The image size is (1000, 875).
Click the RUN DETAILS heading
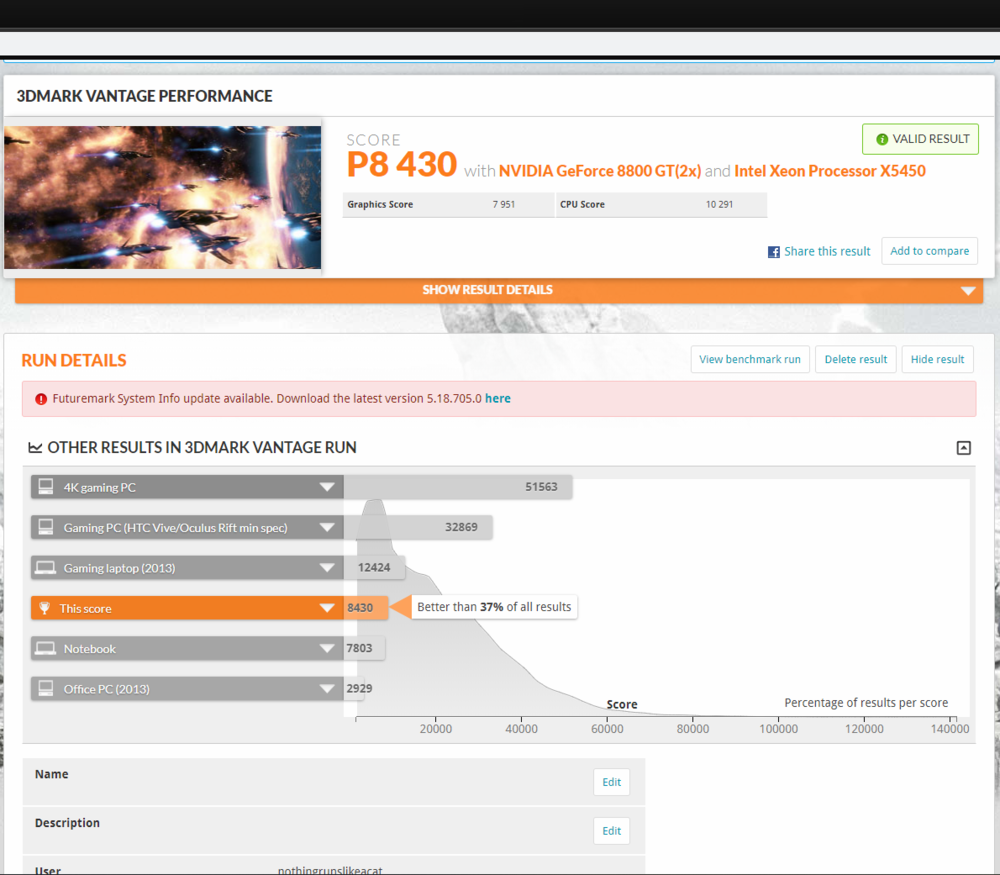coord(74,360)
